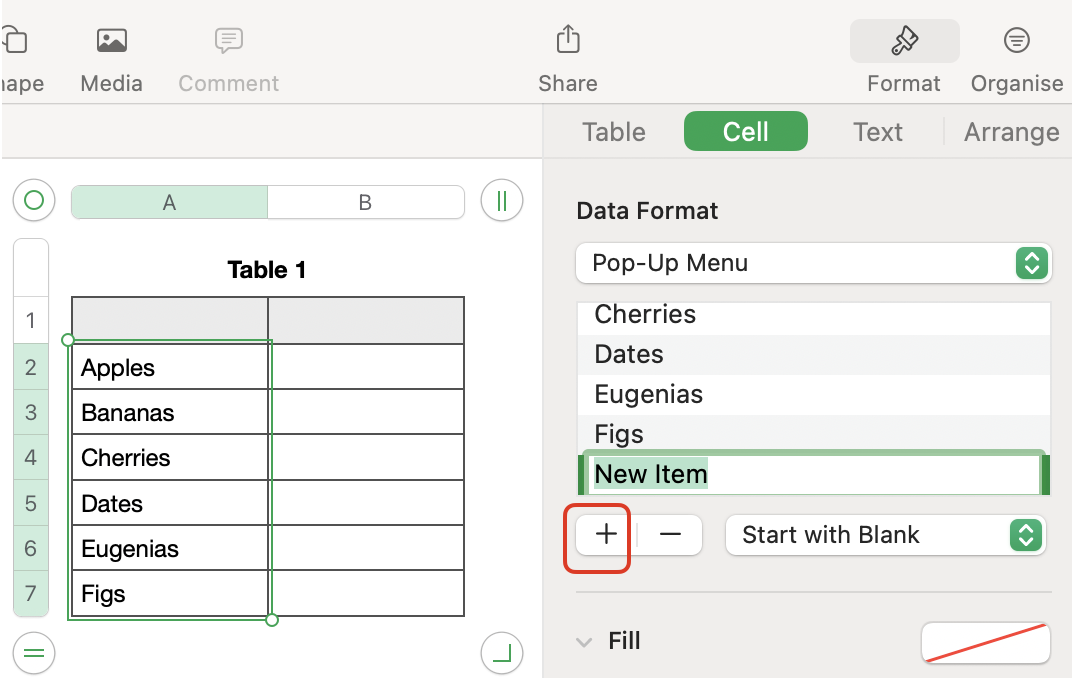Open the Arrange tab
Viewport: 1072px width, 678px height.
click(x=1011, y=132)
